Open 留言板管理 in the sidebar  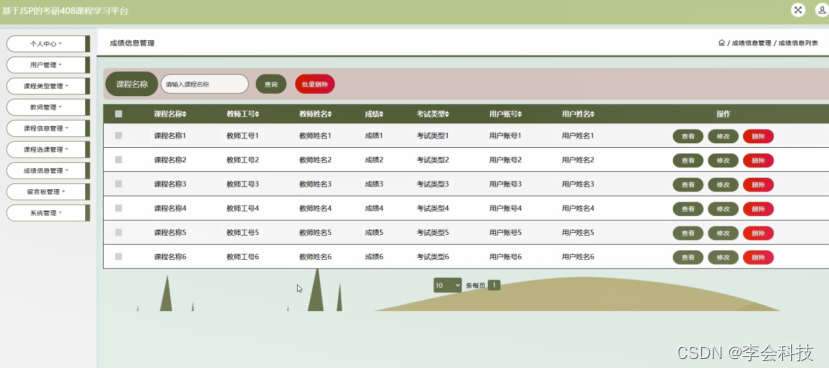tap(48, 192)
